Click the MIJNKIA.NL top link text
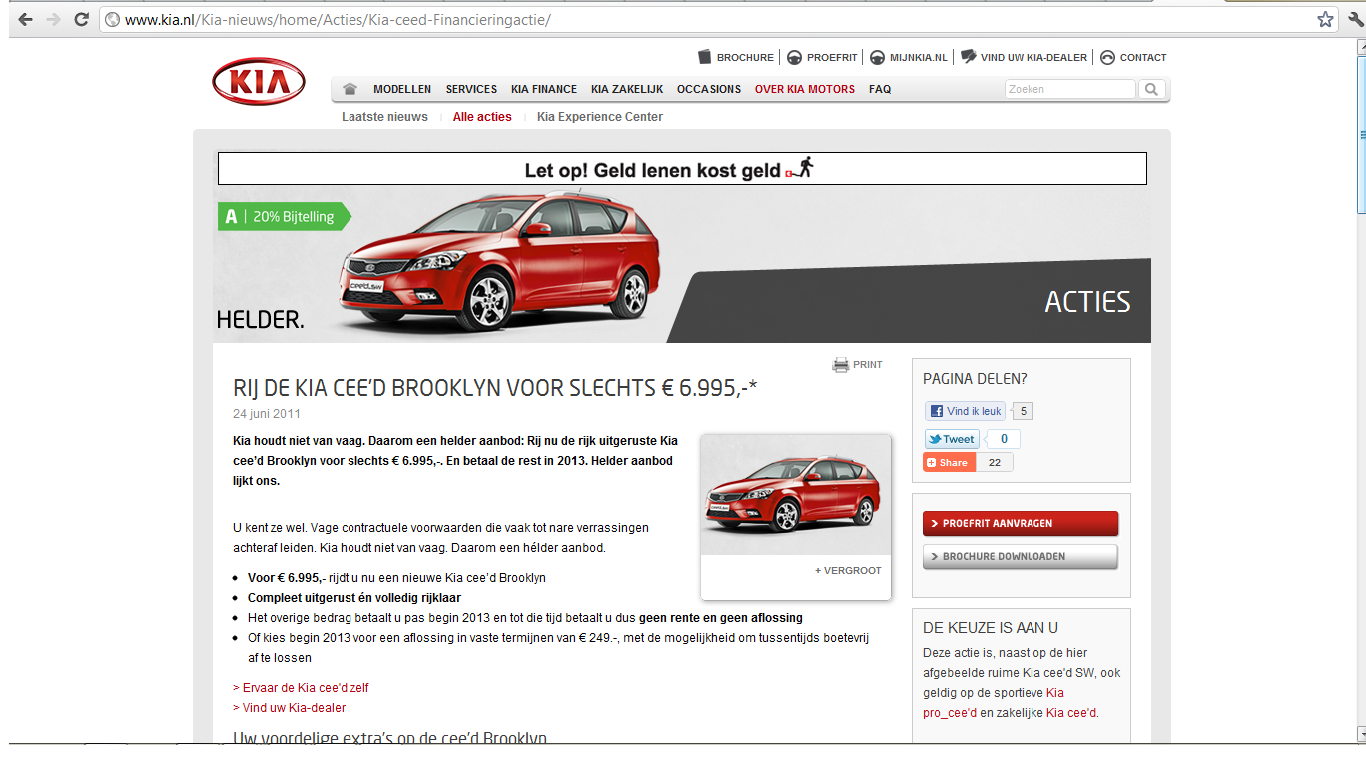 tap(918, 57)
